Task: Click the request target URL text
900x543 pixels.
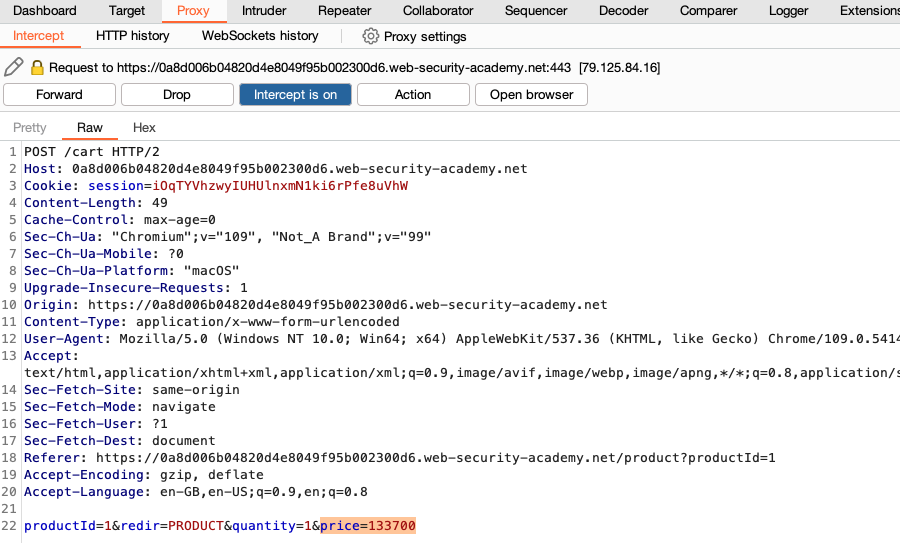Action: [x=344, y=68]
